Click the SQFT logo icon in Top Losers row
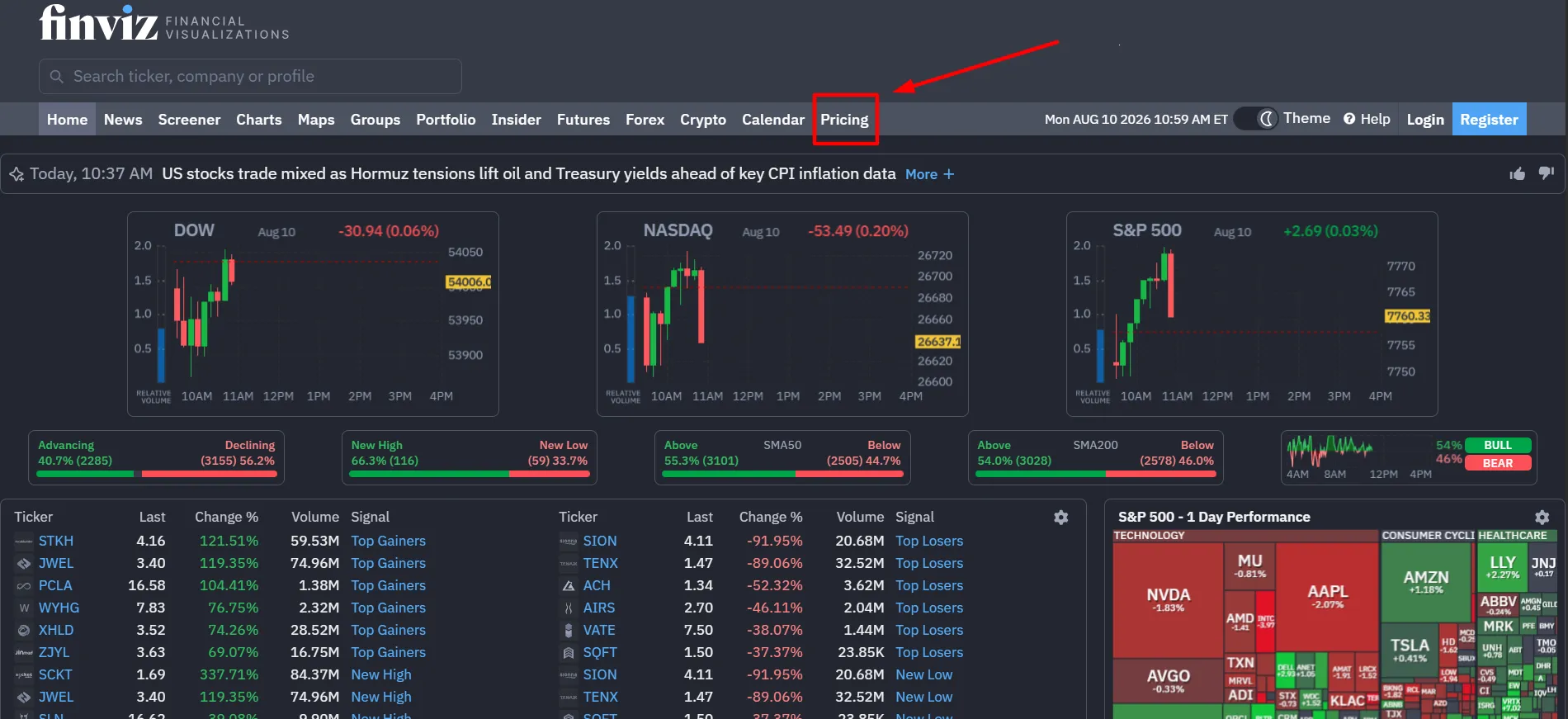1568x719 pixels. [569, 653]
